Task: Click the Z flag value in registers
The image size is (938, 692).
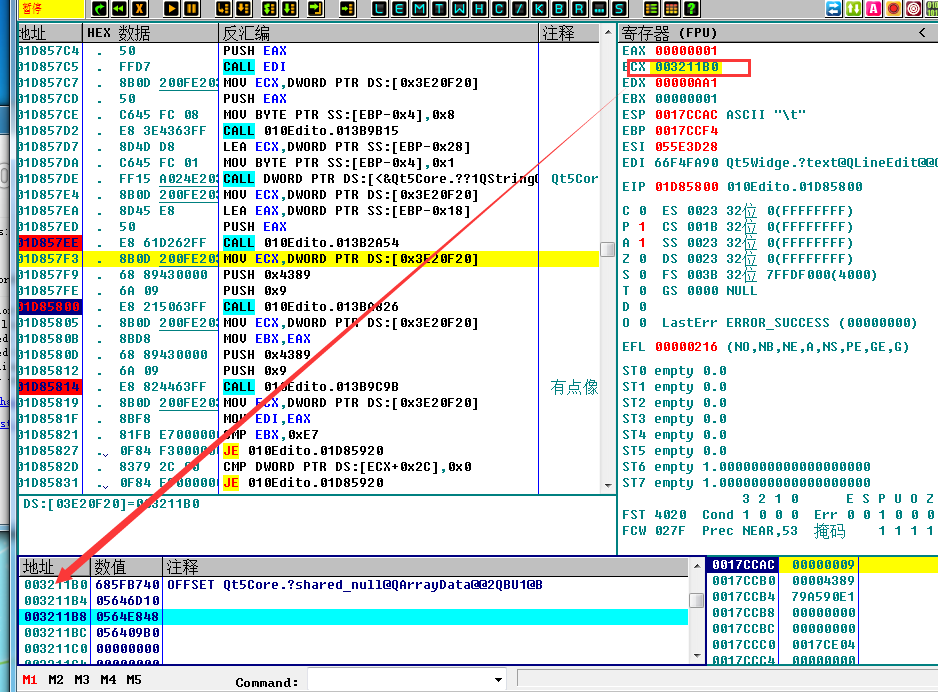Action: [642, 259]
